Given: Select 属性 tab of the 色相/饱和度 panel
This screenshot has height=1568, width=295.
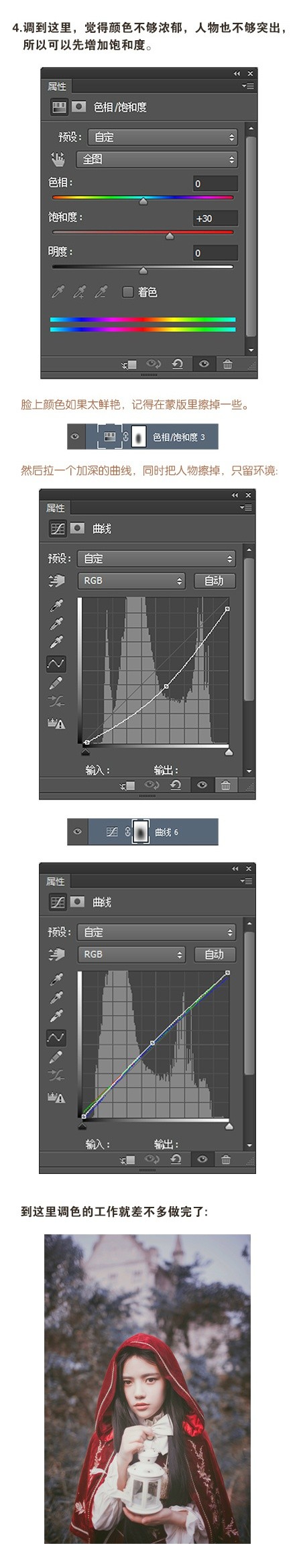Looking at the screenshot, I should coord(57,86).
